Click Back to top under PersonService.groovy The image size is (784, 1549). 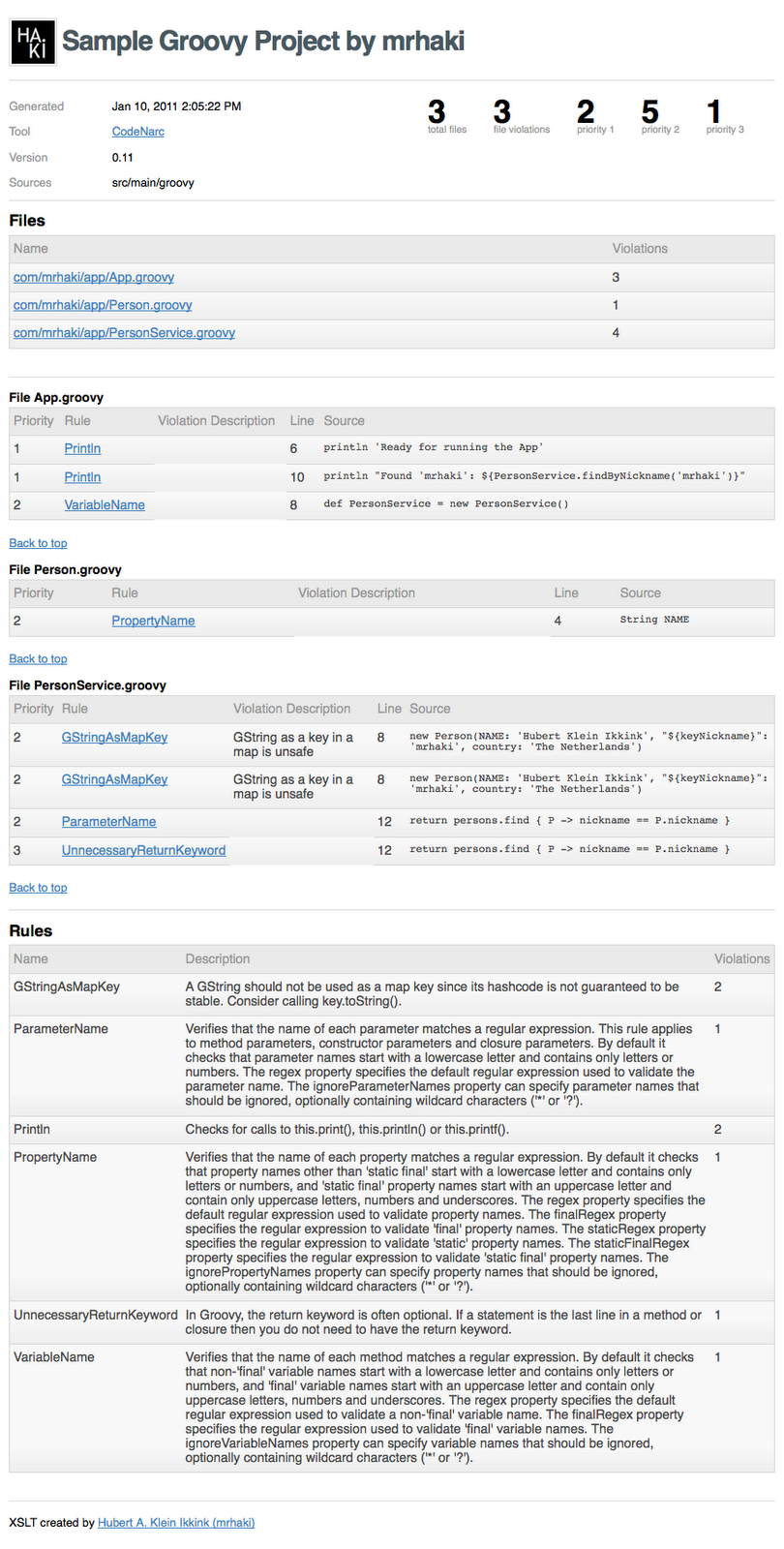[38, 888]
